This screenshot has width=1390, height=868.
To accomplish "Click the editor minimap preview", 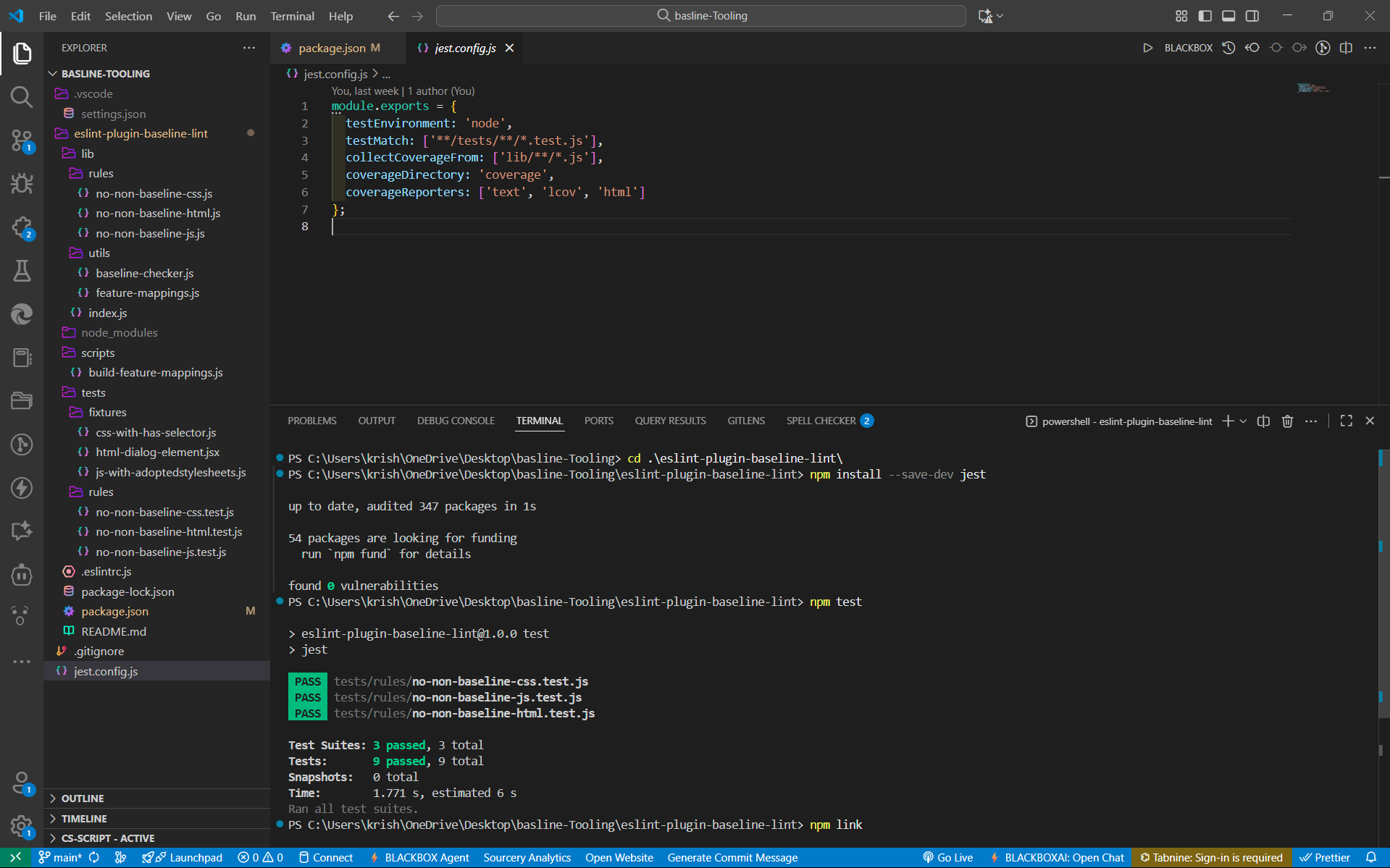I will [1312, 88].
